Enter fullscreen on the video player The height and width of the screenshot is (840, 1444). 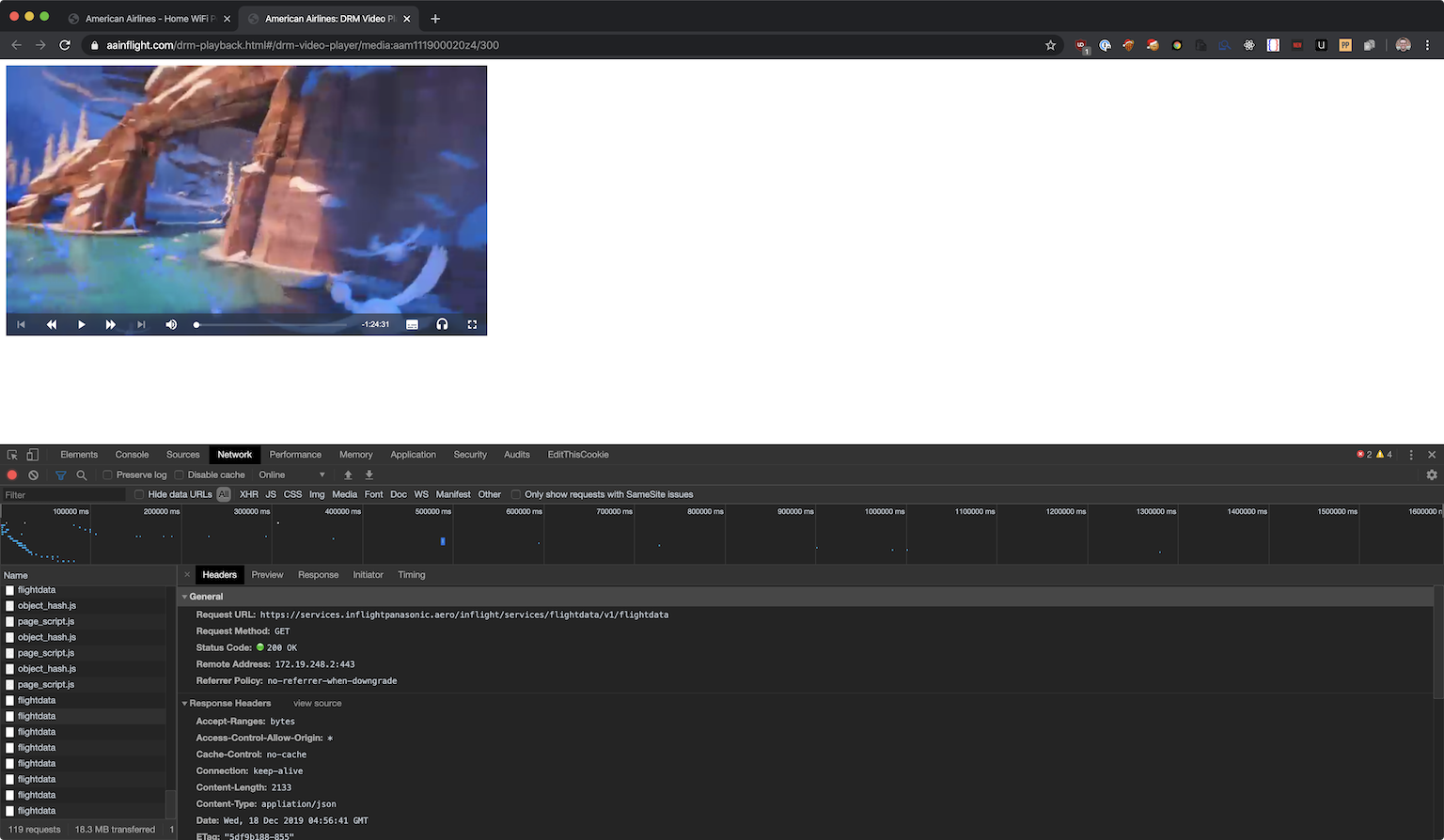(x=472, y=324)
